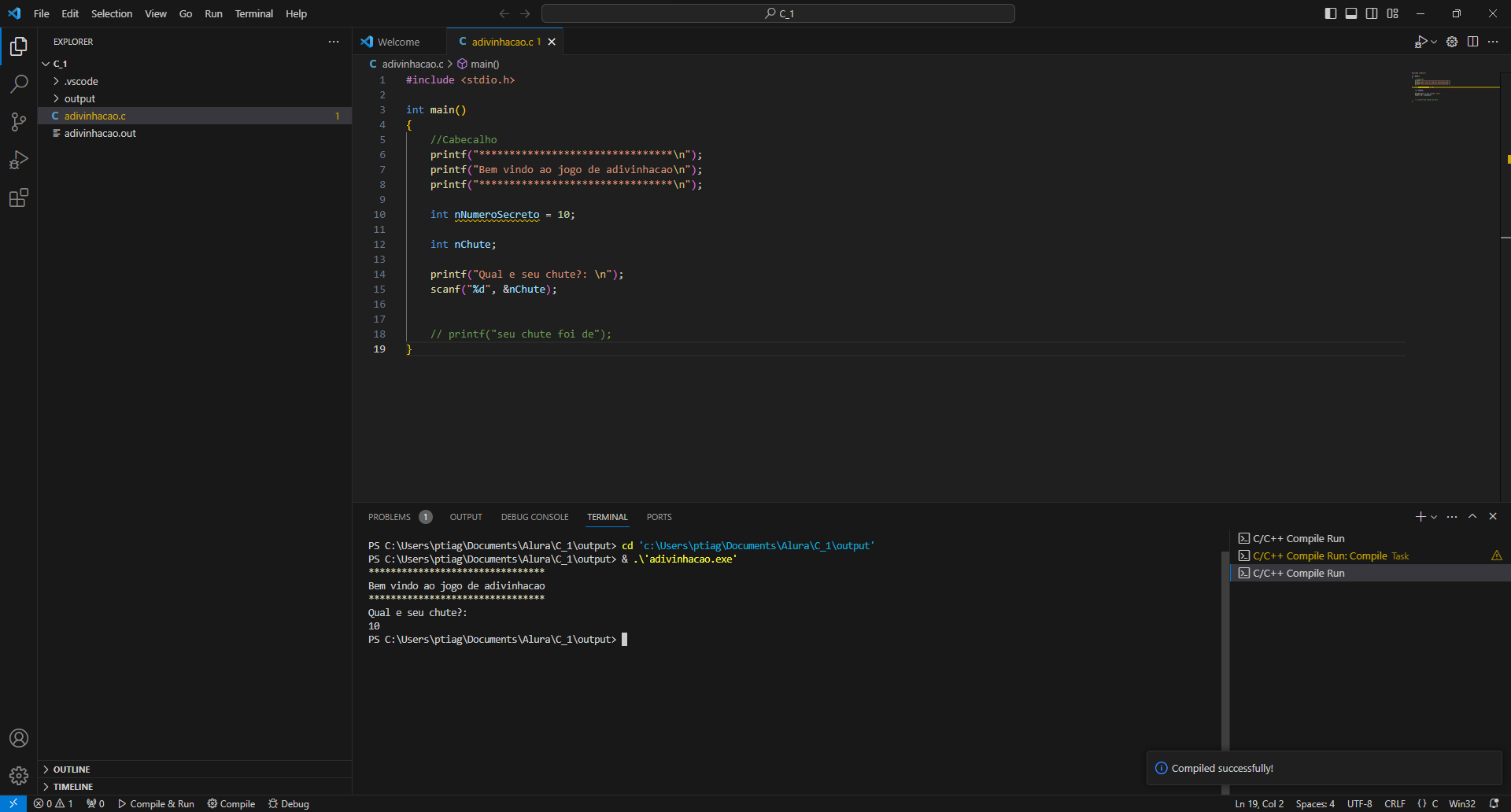The width and height of the screenshot is (1511, 812).
Task: Switch to the DEBUG CONSOLE tab
Action: [x=534, y=517]
